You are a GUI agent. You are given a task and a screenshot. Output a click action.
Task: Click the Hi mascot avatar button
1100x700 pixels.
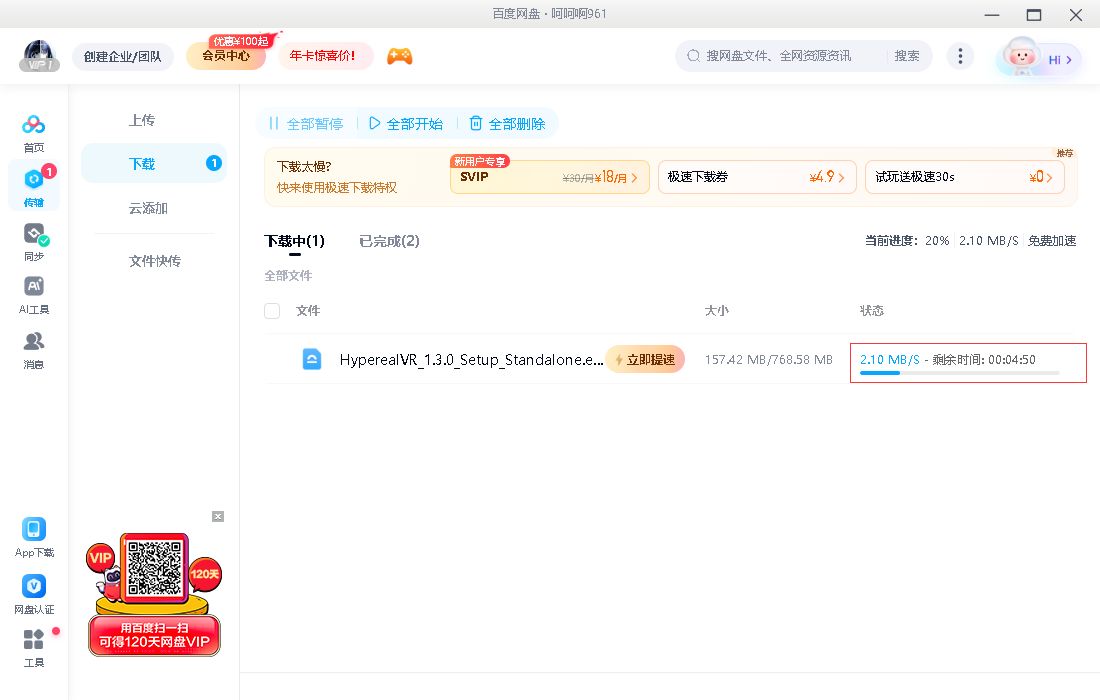(1039, 58)
